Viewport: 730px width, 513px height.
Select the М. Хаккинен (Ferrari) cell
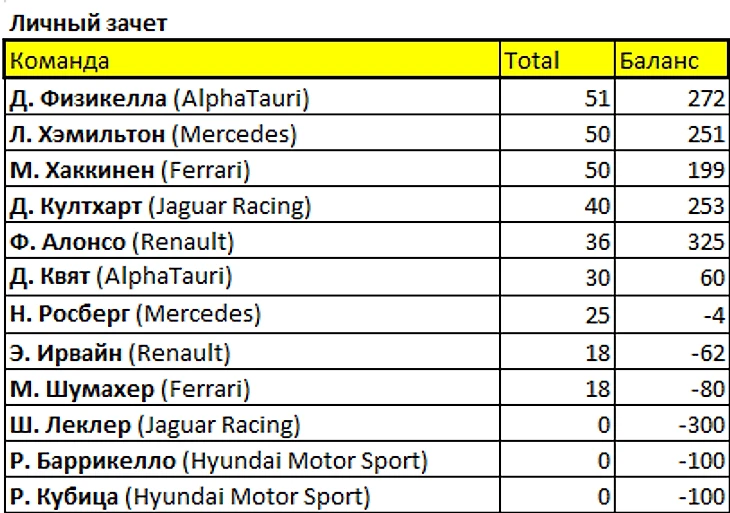point(252,169)
